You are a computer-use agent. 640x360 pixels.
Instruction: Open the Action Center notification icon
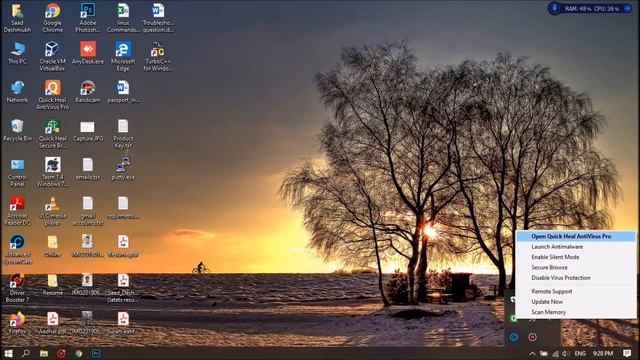pyautogui.click(x=627, y=353)
